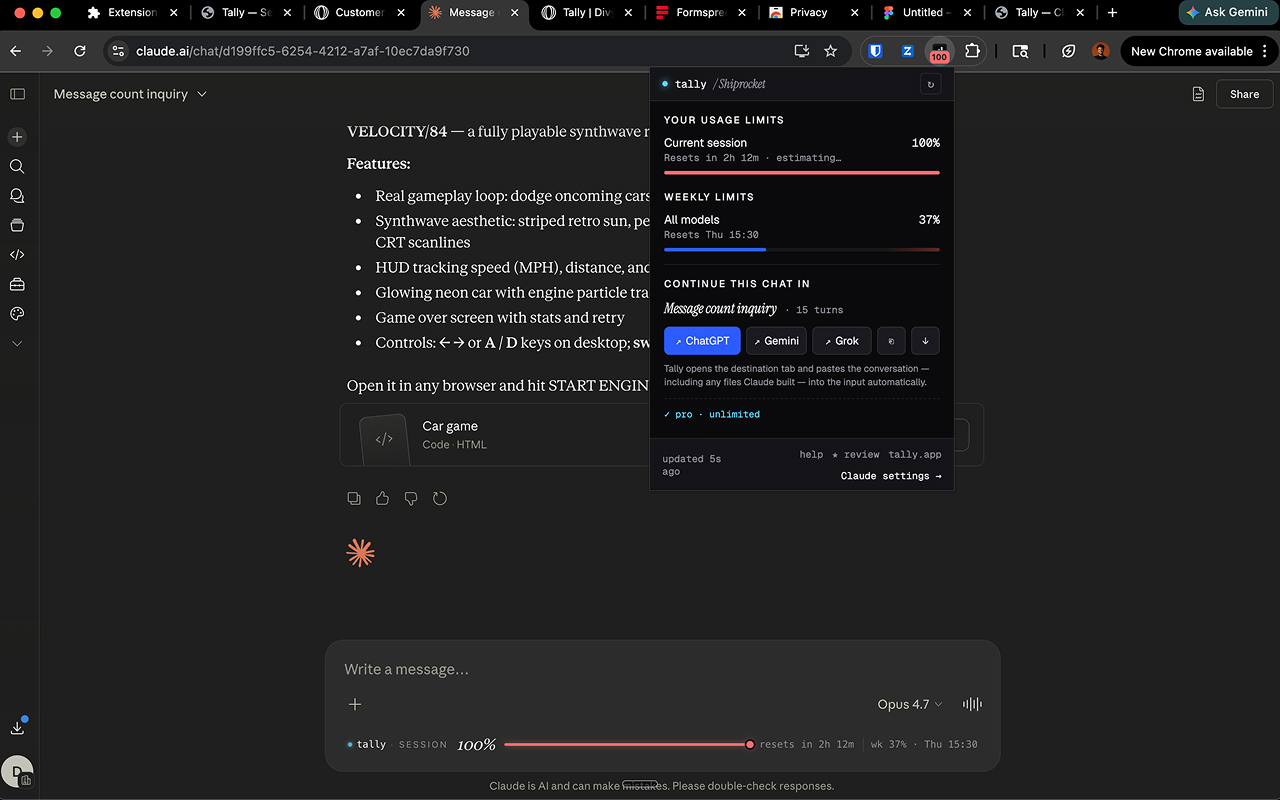Reload the page with browser refresh icon
The width and height of the screenshot is (1280, 800).
[x=80, y=51]
